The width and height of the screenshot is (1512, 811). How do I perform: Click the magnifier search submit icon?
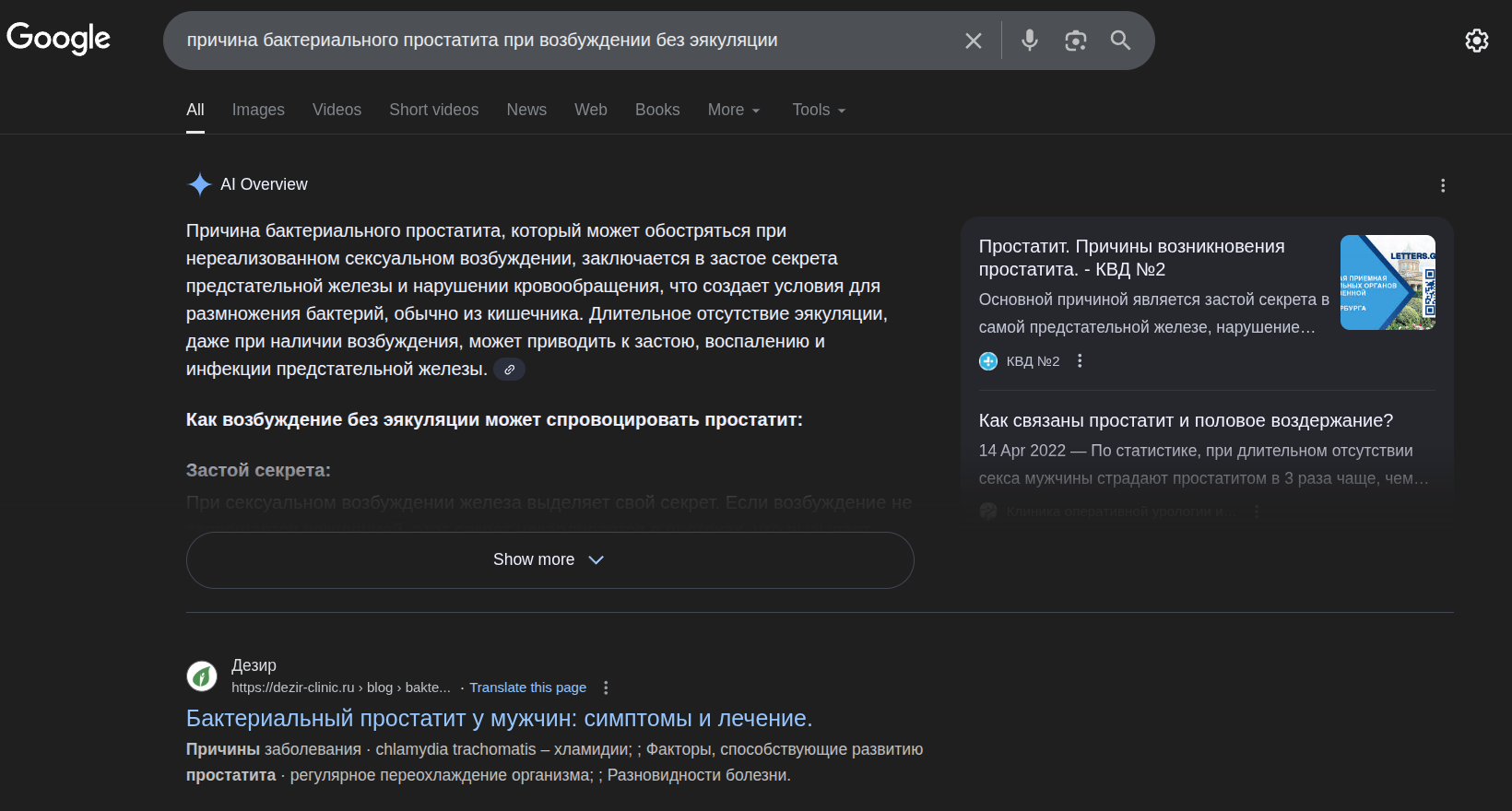click(1120, 41)
